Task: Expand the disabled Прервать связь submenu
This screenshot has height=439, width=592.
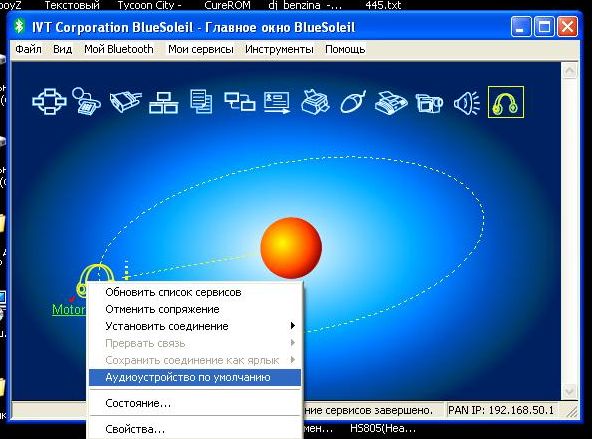Action: coord(195,343)
